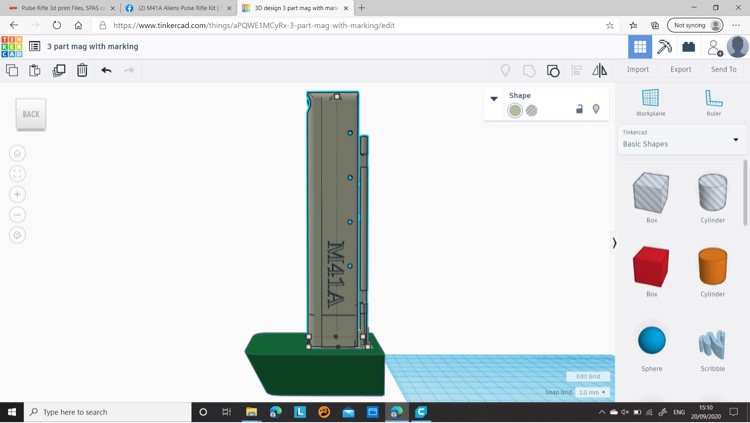This screenshot has height=423, width=750.
Task: Select the Ruler tool
Action: tap(714, 102)
